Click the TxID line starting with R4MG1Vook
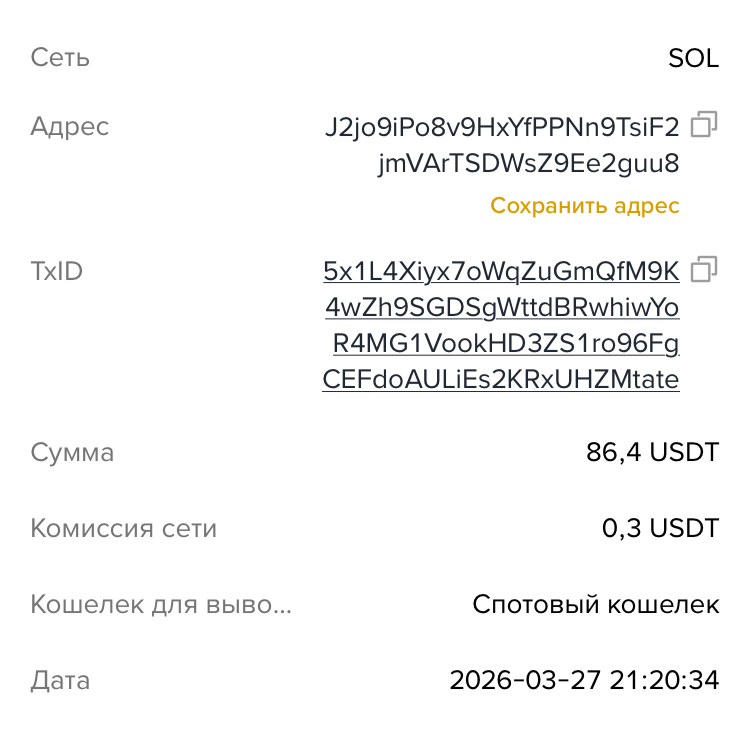The width and height of the screenshot is (750, 741). pos(505,344)
